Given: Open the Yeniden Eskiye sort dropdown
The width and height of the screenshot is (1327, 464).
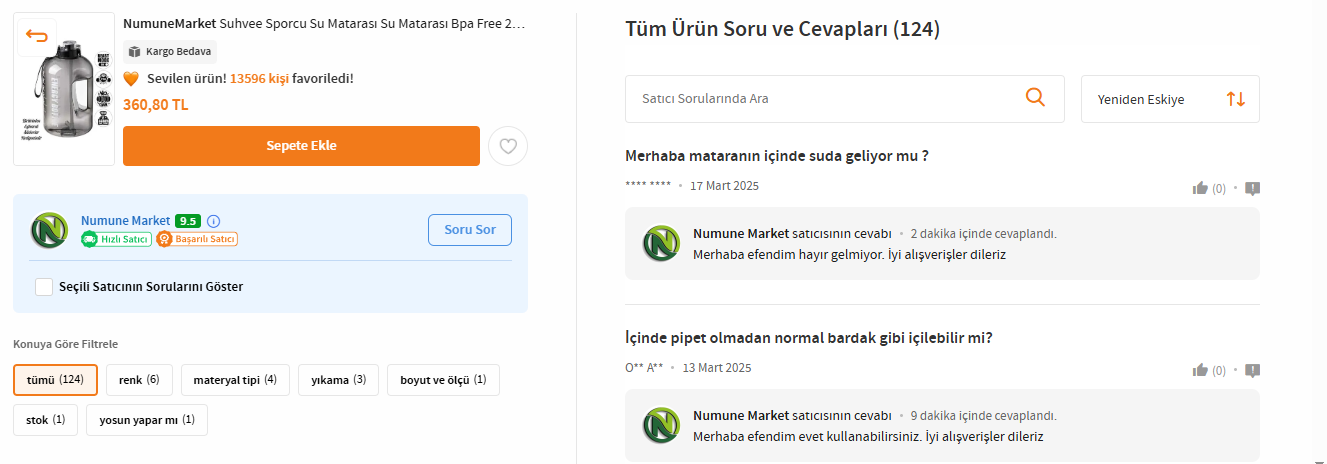Looking at the screenshot, I should coord(1170,99).
